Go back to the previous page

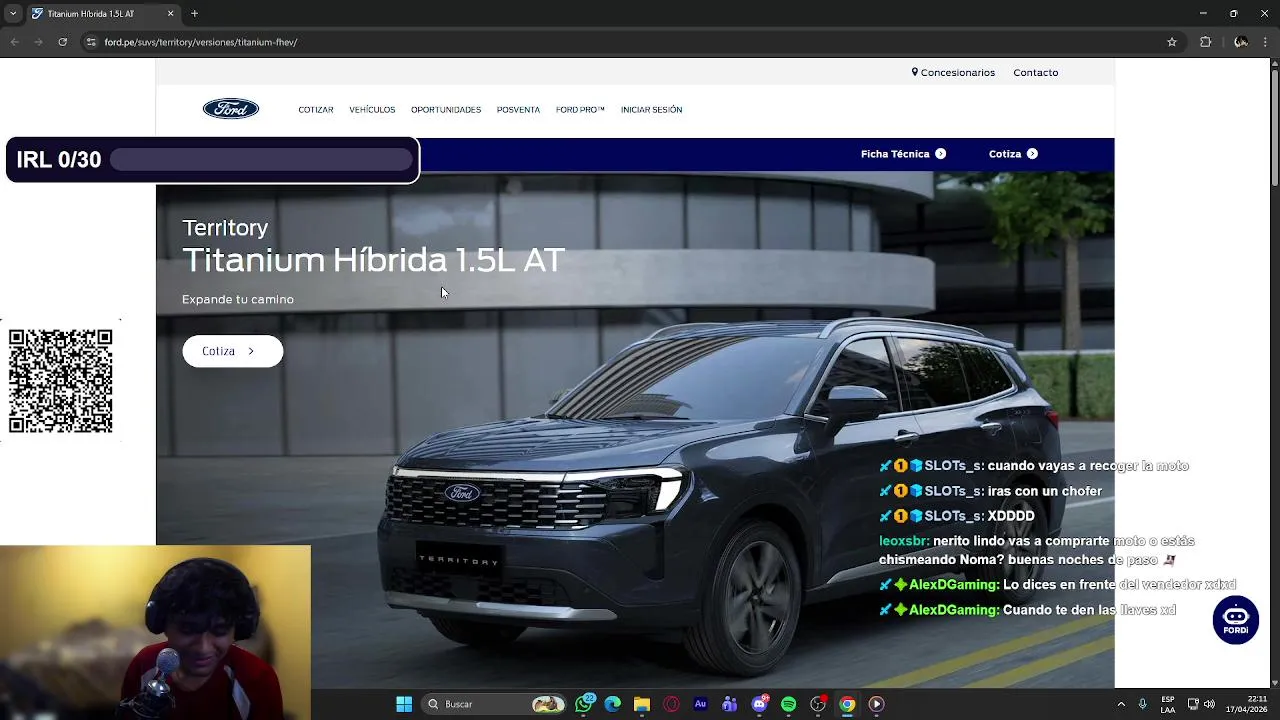pyautogui.click(x=14, y=42)
